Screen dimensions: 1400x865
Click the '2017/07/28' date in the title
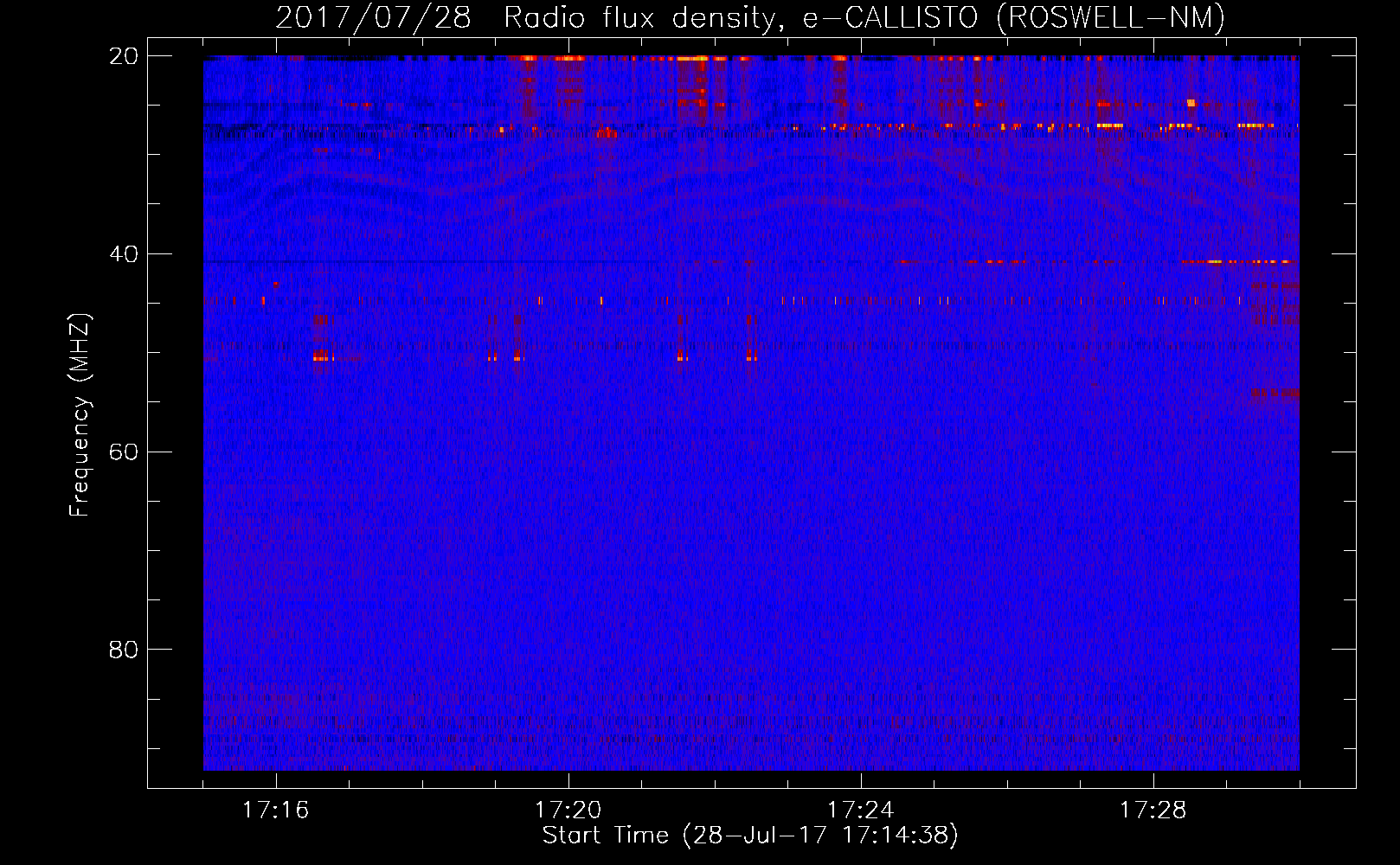point(373,17)
